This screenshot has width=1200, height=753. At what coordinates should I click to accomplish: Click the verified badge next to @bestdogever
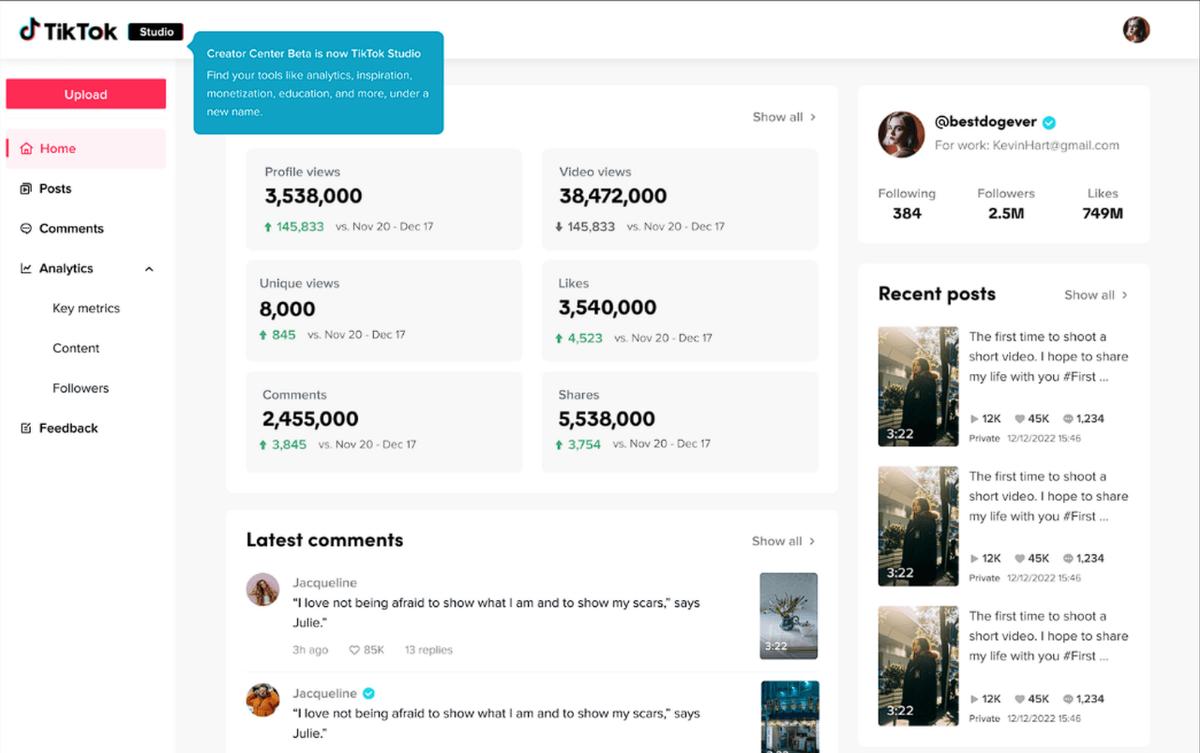[1049, 123]
